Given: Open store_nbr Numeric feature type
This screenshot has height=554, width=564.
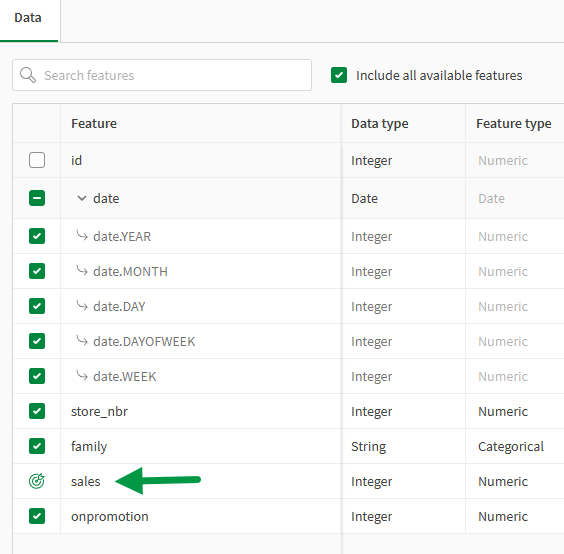Looking at the screenshot, I should pos(503,411).
